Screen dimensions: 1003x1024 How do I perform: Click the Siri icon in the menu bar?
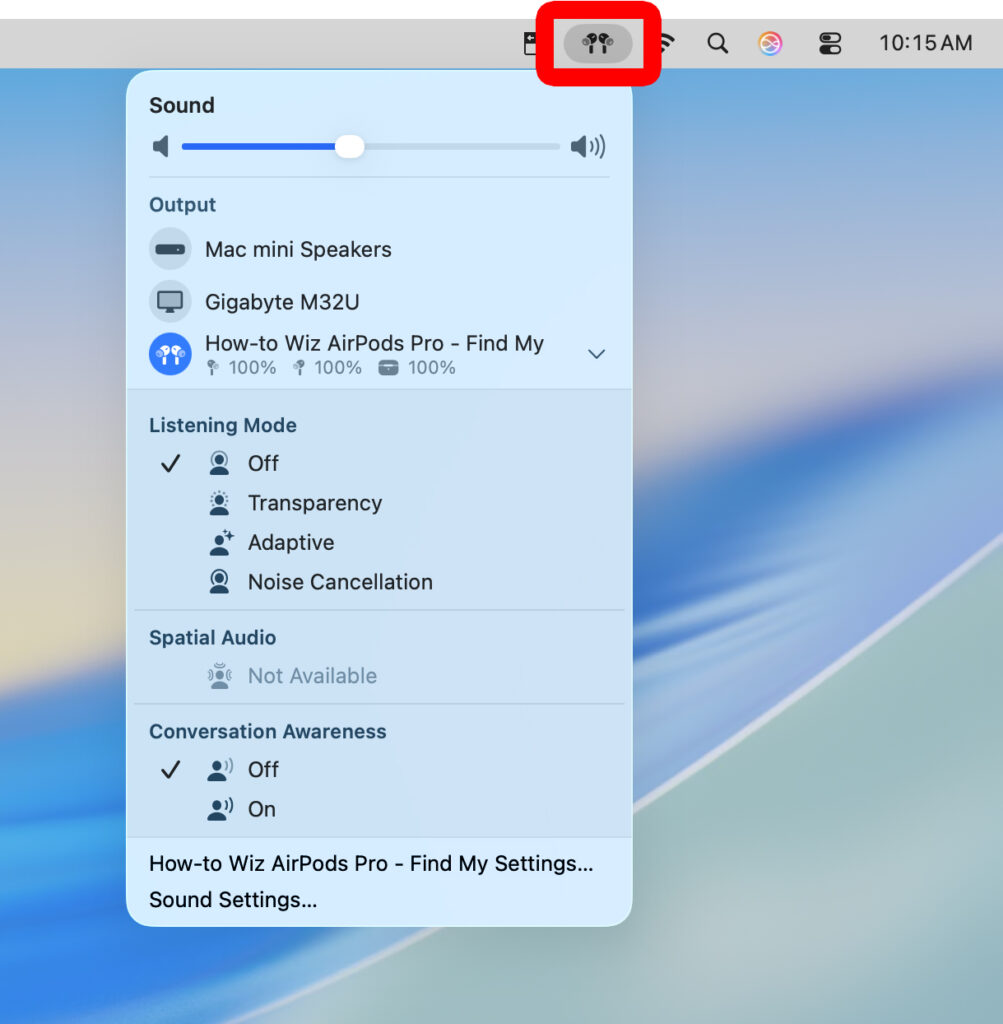(x=770, y=43)
